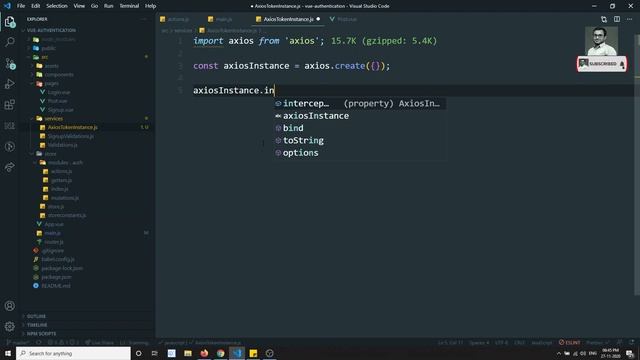Open the Accounts icon in activity bar
The image size is (640, 360).
10,306
